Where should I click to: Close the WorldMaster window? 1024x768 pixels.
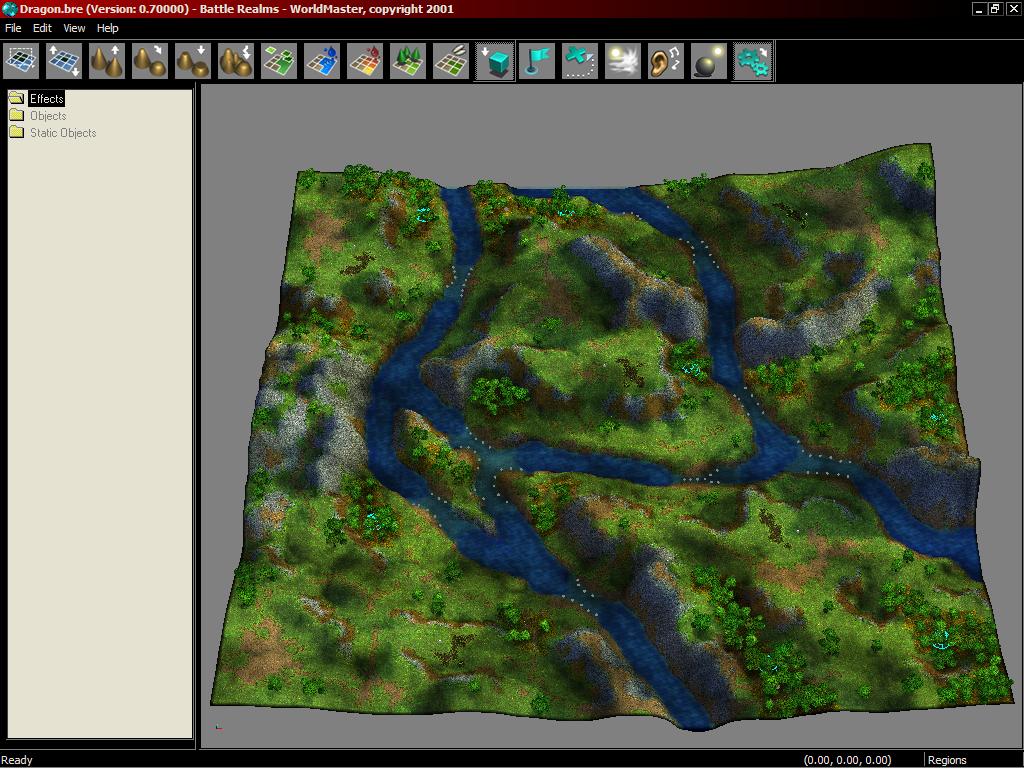[1013, 9]
